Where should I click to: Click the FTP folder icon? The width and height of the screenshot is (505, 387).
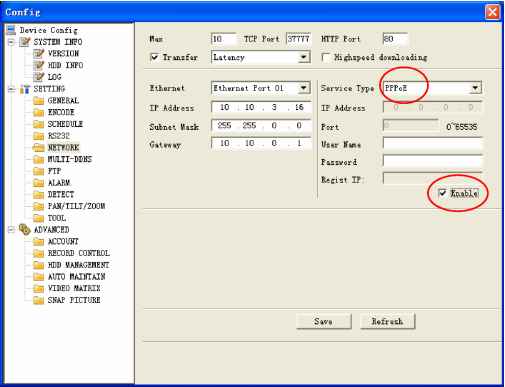click(39, 171)
